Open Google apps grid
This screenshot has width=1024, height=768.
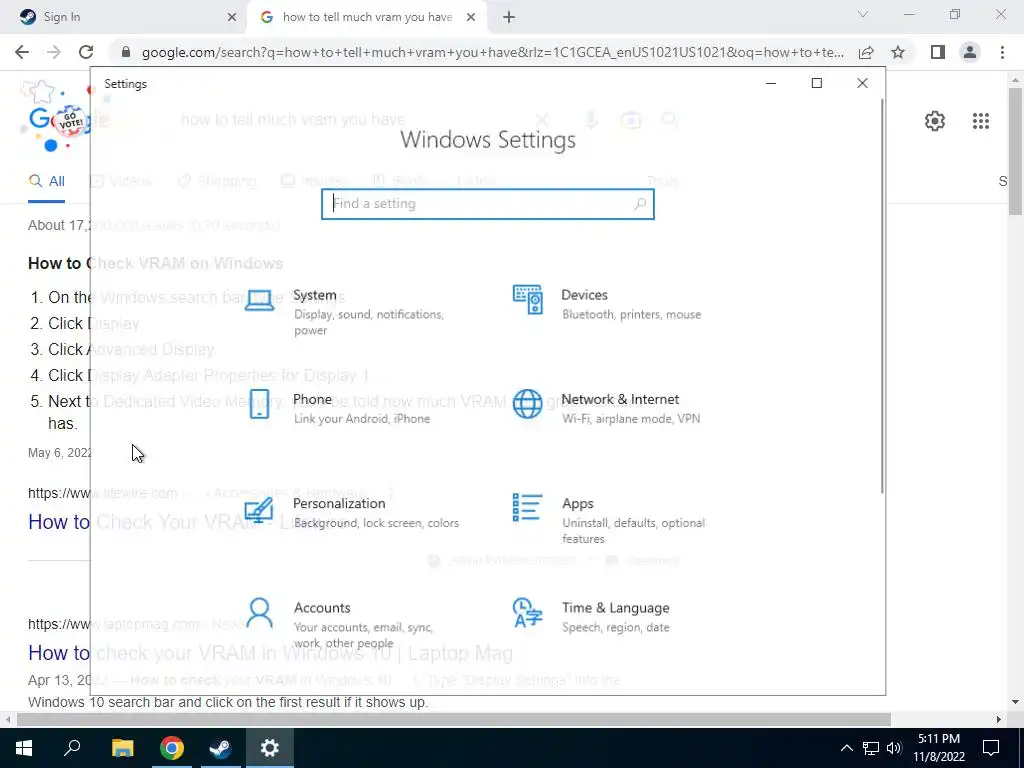981,121
